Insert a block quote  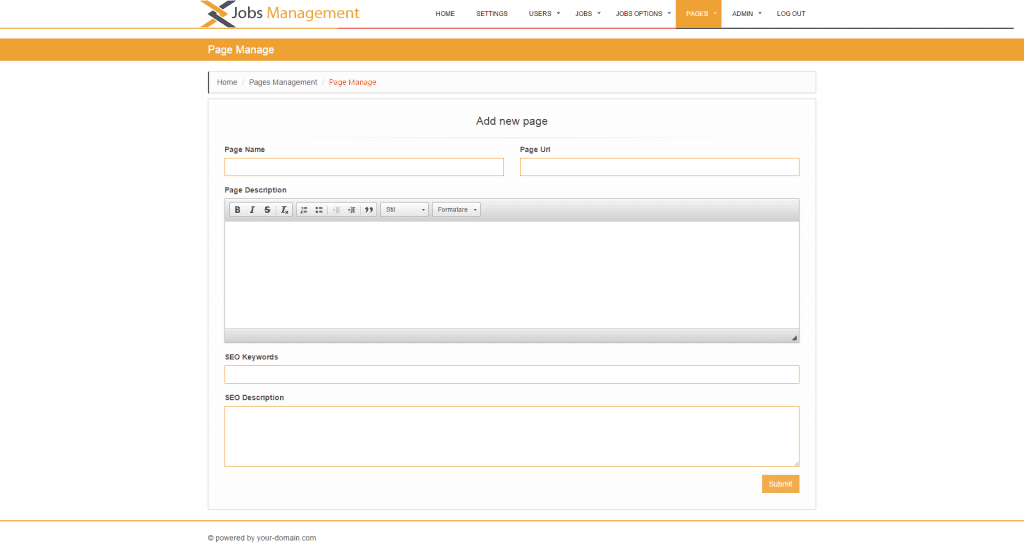click(368, 210)
